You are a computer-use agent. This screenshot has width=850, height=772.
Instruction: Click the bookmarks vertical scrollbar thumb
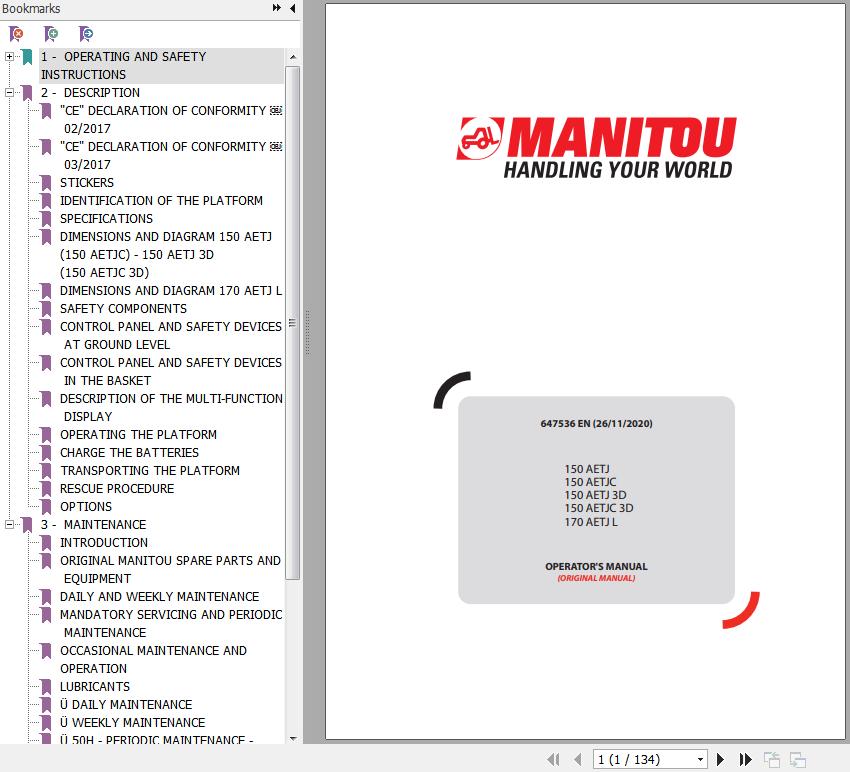coord(293,323)
